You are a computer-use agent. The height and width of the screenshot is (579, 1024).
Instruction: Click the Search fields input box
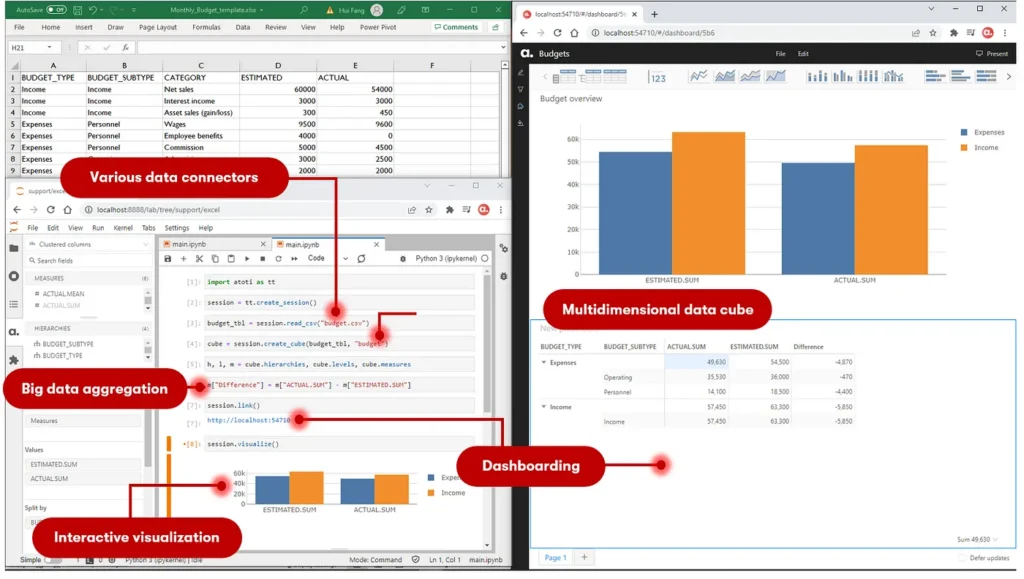(x=89, y=261)
